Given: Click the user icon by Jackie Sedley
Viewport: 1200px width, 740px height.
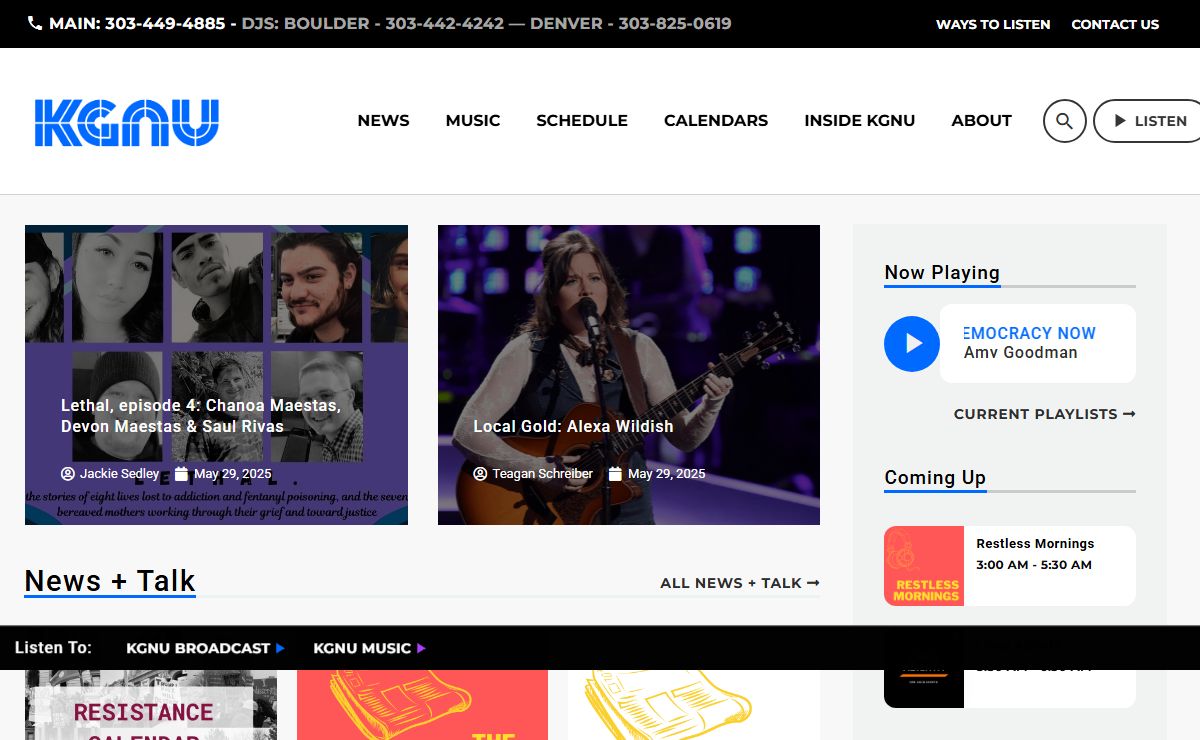Looking at the screenshot, I should coord(68,474).
